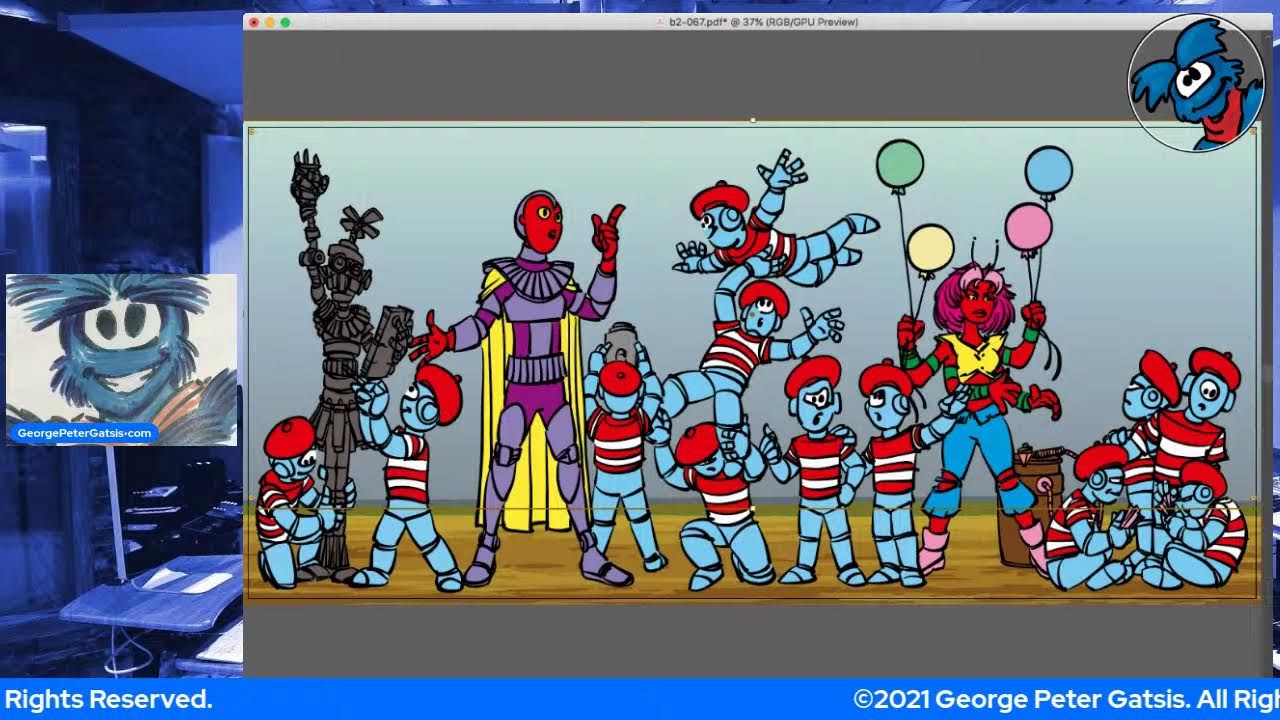1280x720 pixels.
Task: Select the gray uncolored totem robot
Action: point(335,330)
